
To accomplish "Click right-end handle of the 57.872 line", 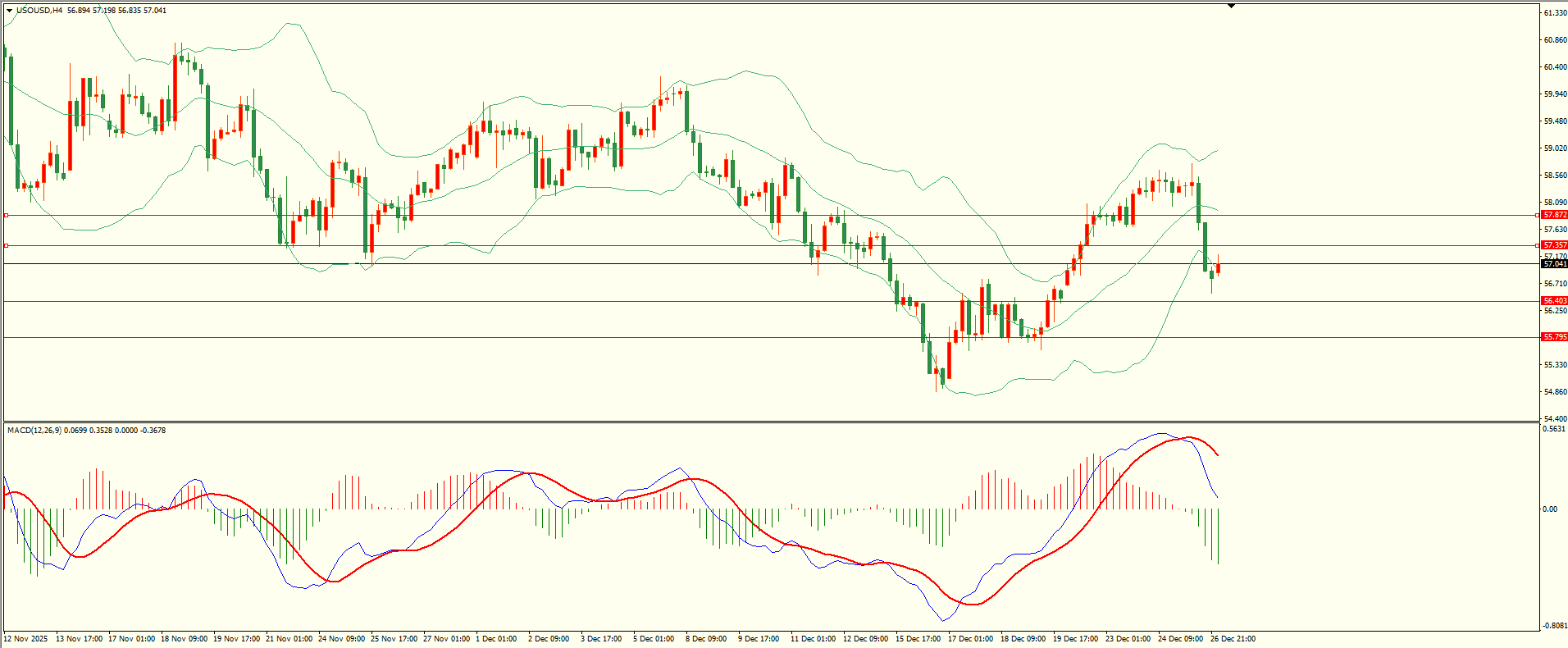I will (x=1536, y=215).
